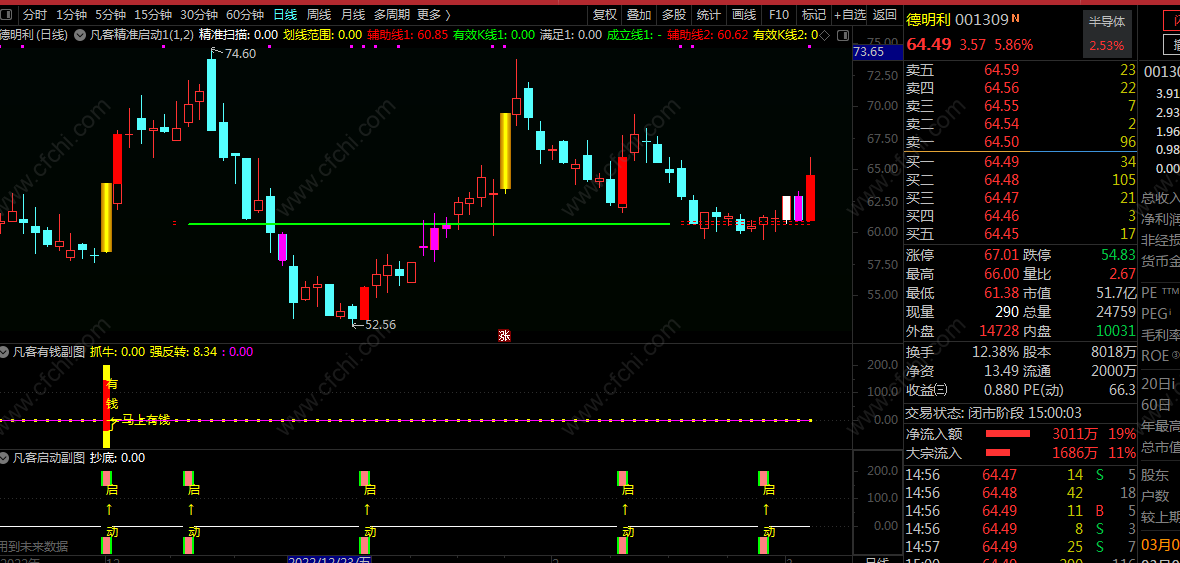The image size is (1180, 563).
Task: Click the stock name 德明利 in the quote panel
Action: tap(929, 20)
